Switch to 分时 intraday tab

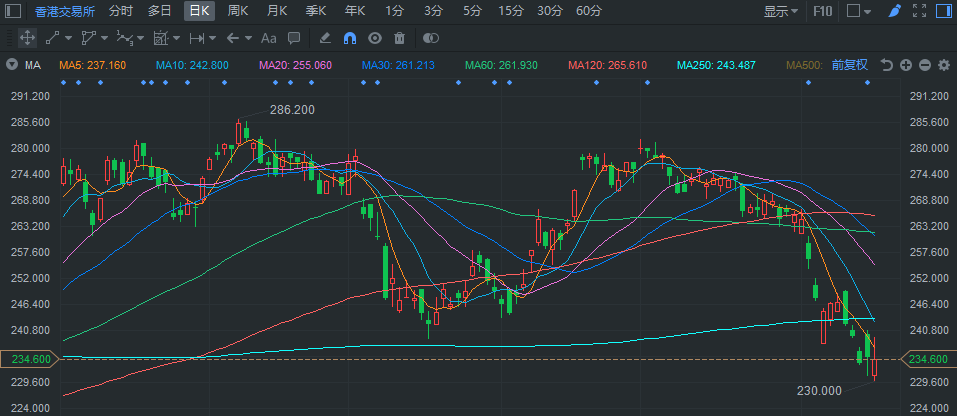(120, 11)
